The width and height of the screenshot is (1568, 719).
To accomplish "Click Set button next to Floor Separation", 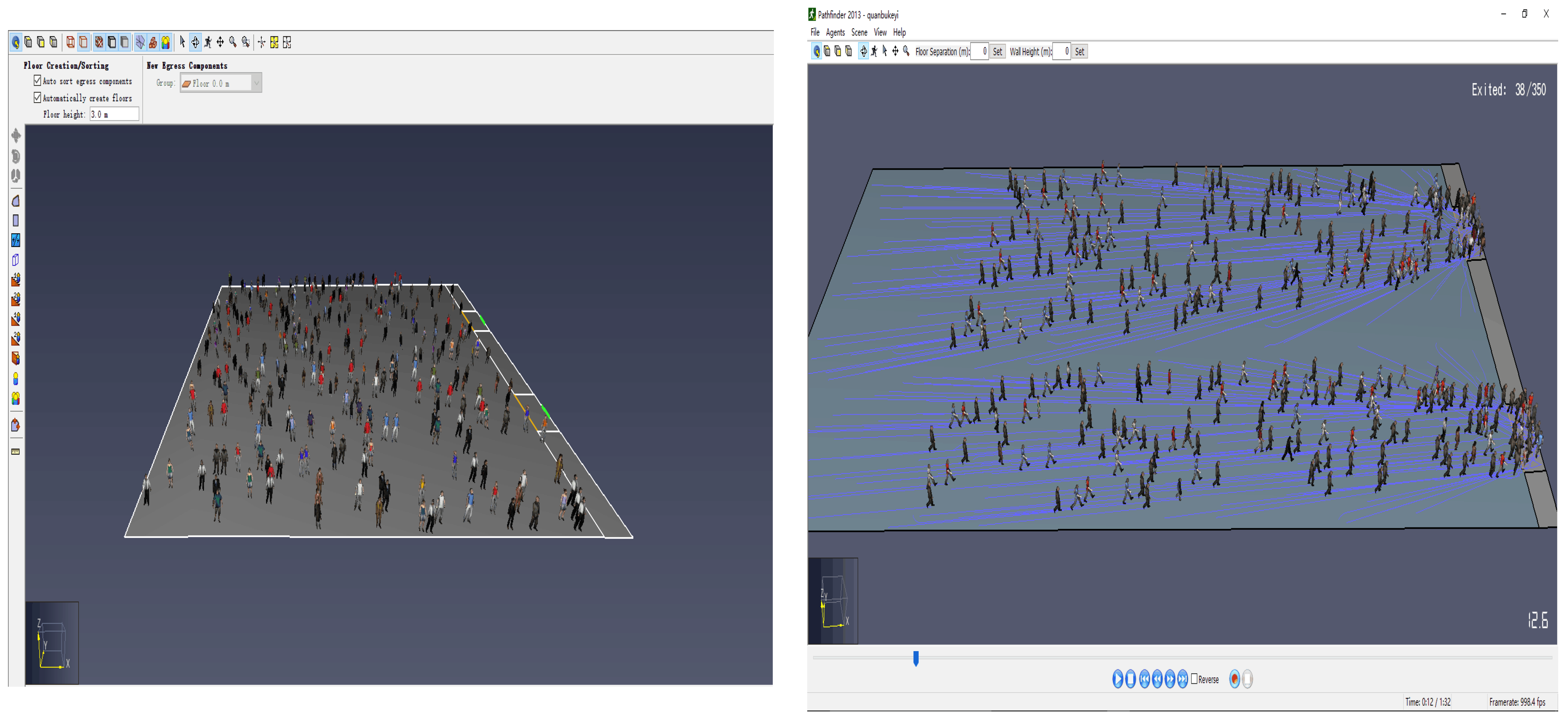I will (997, 52).
